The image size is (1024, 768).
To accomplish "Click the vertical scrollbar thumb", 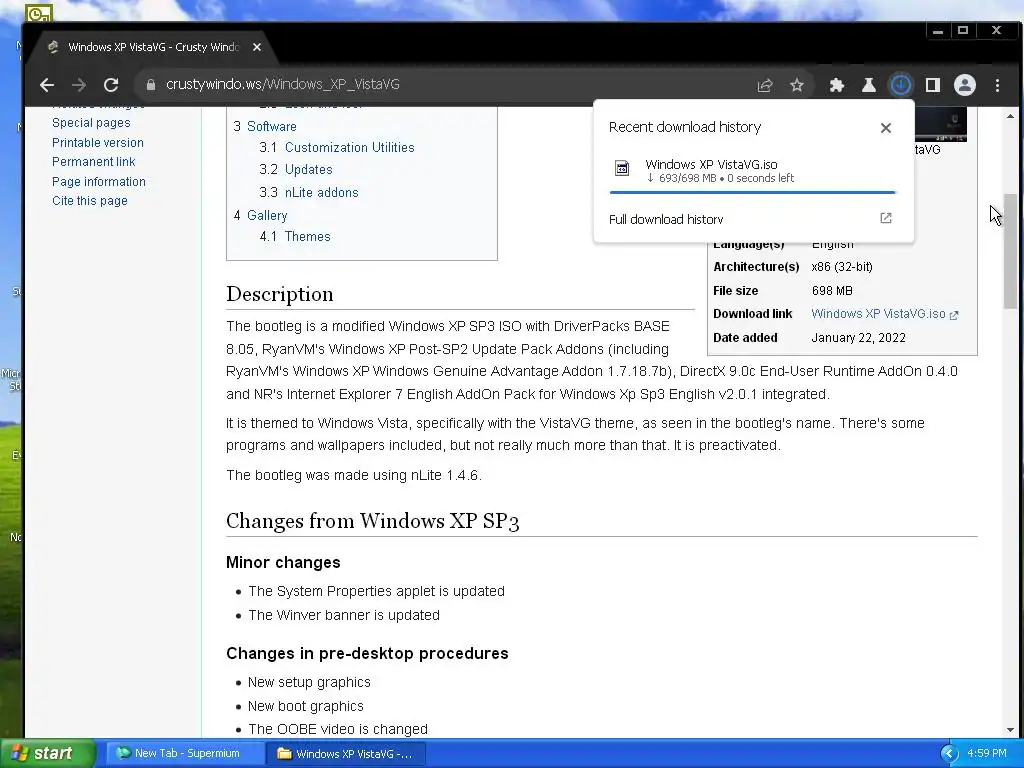I will pyautogui.click(x=1010, y=251).
